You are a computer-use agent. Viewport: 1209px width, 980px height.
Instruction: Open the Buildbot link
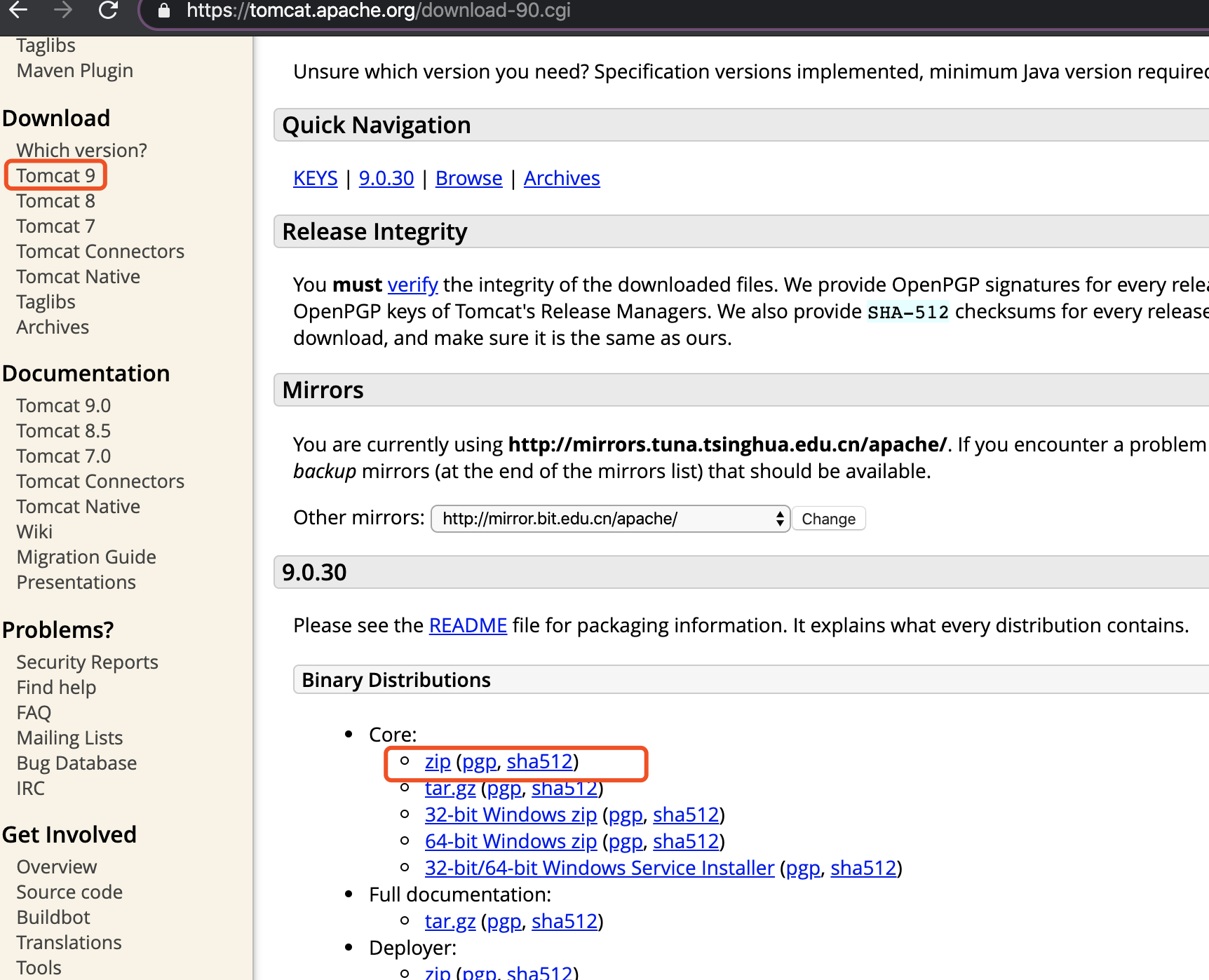[53, 917]
